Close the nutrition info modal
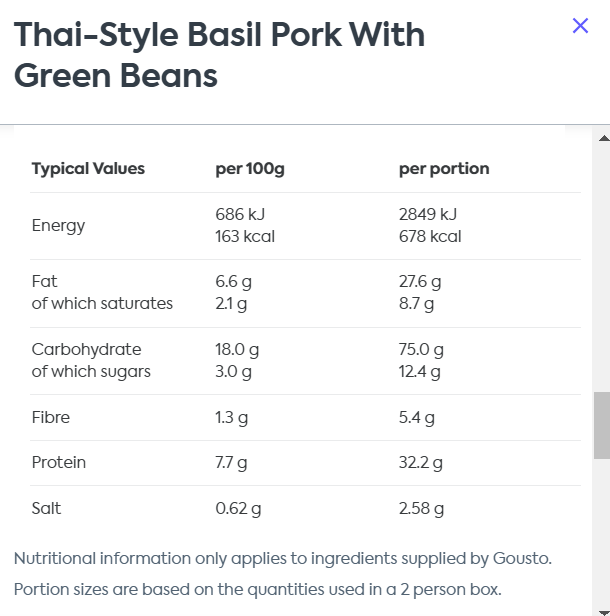Image resolution: width=610 pixels, height=616 pixels. tap(580, 26)
